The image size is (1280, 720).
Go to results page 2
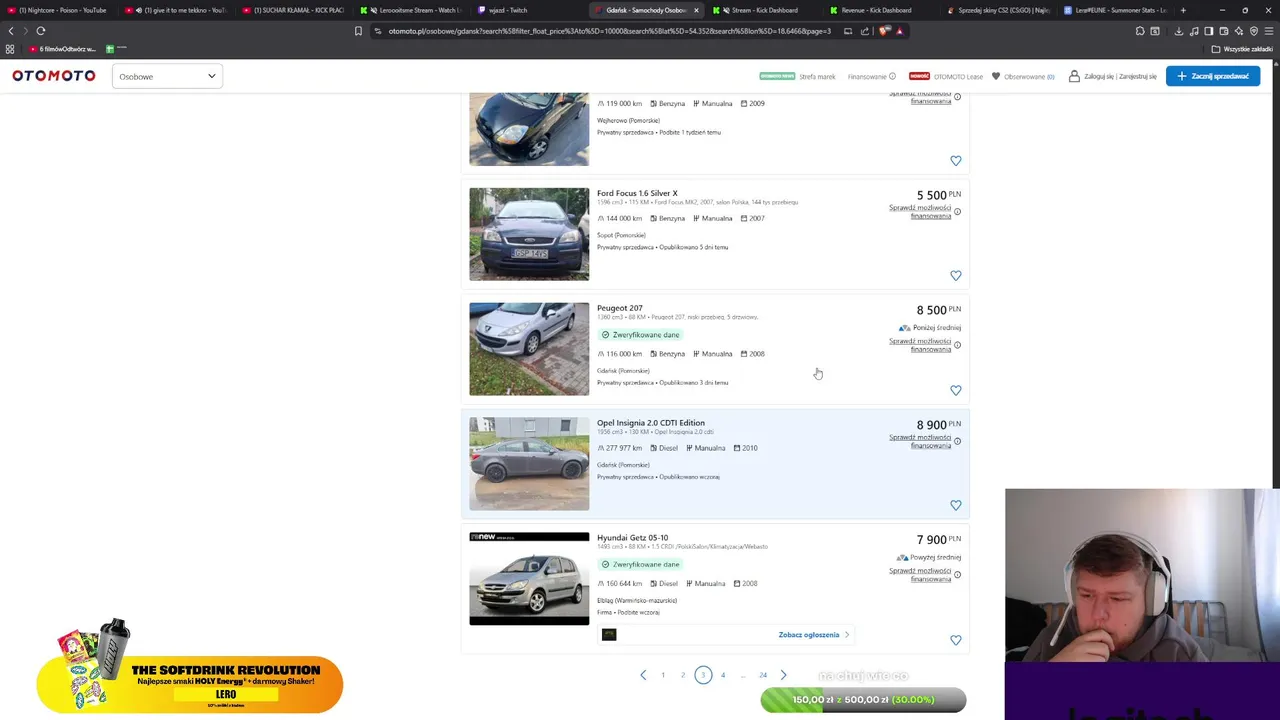683,675
